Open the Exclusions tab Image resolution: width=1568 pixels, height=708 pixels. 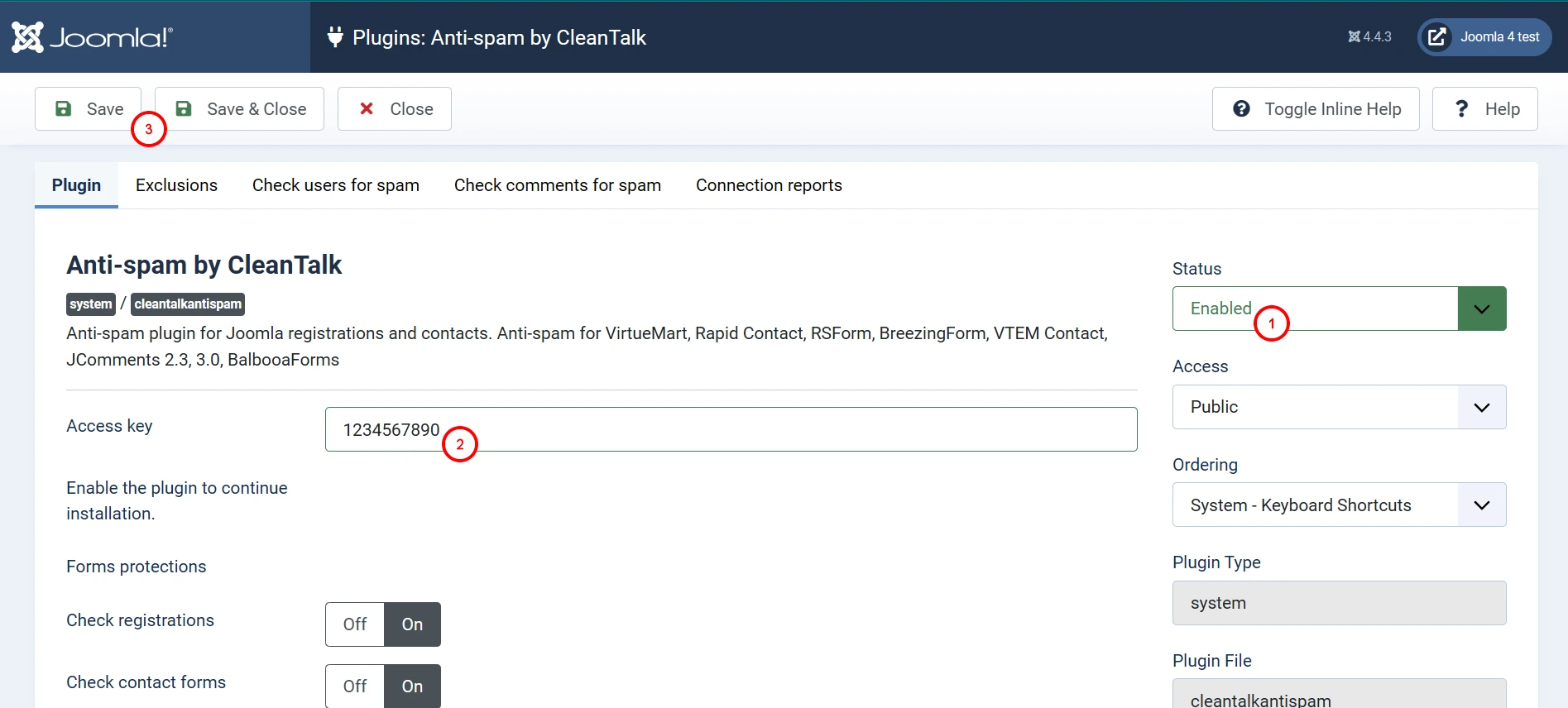pos(176,185)
